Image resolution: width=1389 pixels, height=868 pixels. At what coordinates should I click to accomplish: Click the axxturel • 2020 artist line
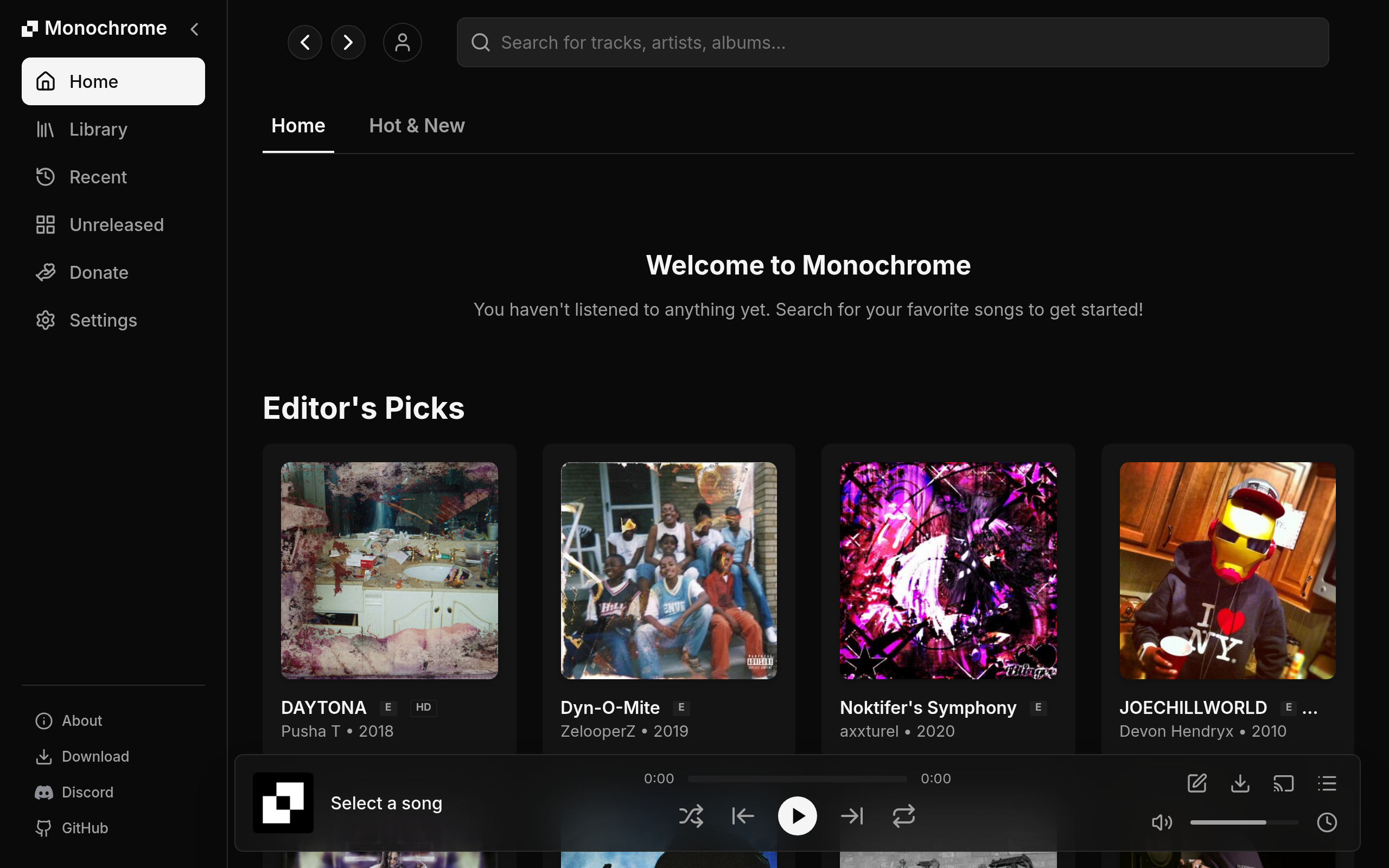click(x=897, y=731)
